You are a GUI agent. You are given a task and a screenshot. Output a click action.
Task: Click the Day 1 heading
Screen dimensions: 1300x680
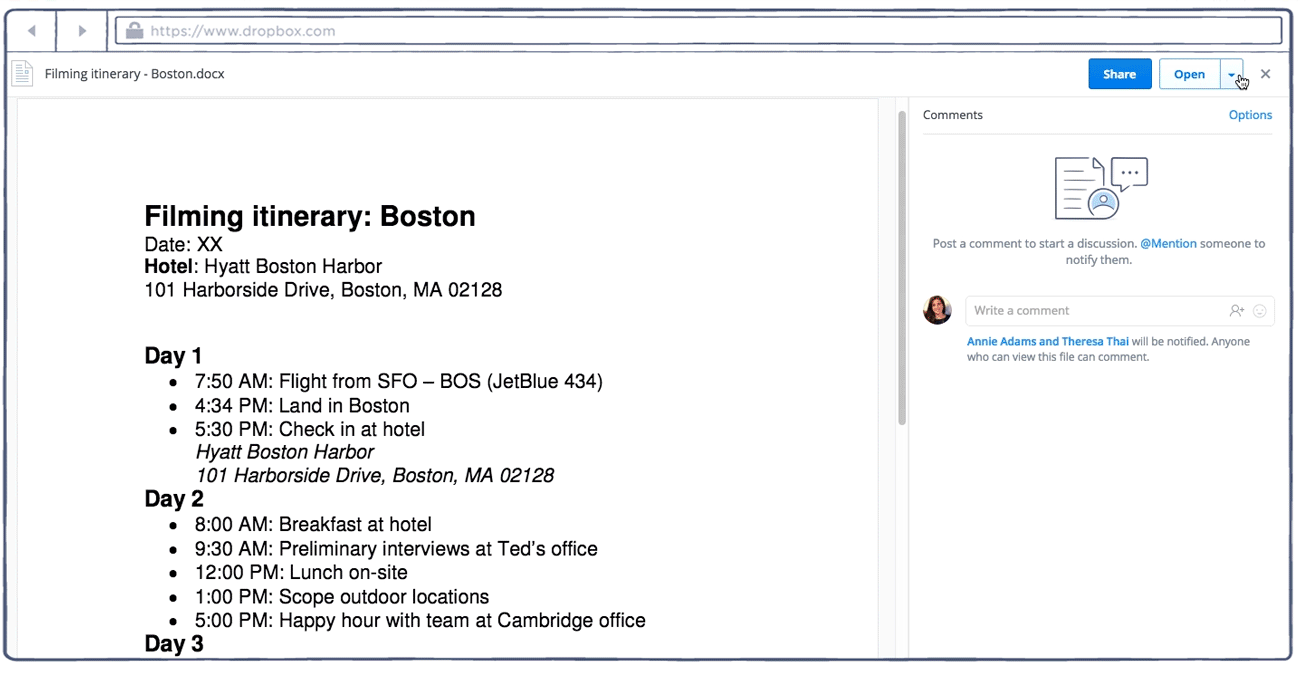174,356
